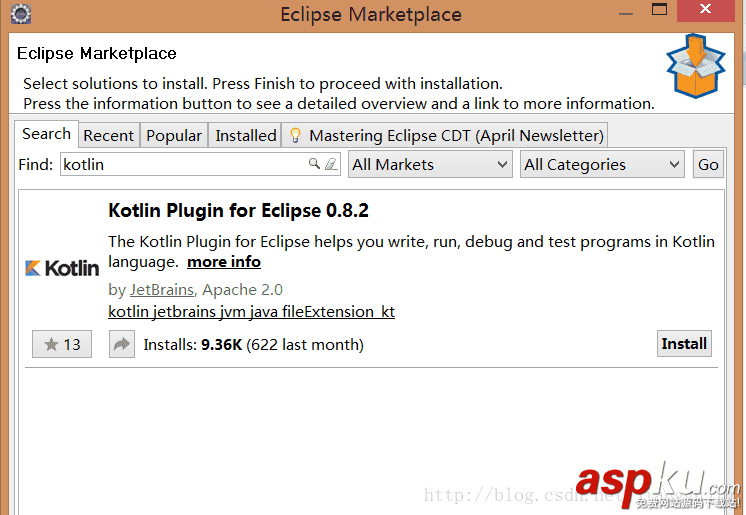Viewport: 746px width, 515px height.
Task: Click the Kotlin Plugin for Eclipse 0.8.2 title
Action: 238,210
